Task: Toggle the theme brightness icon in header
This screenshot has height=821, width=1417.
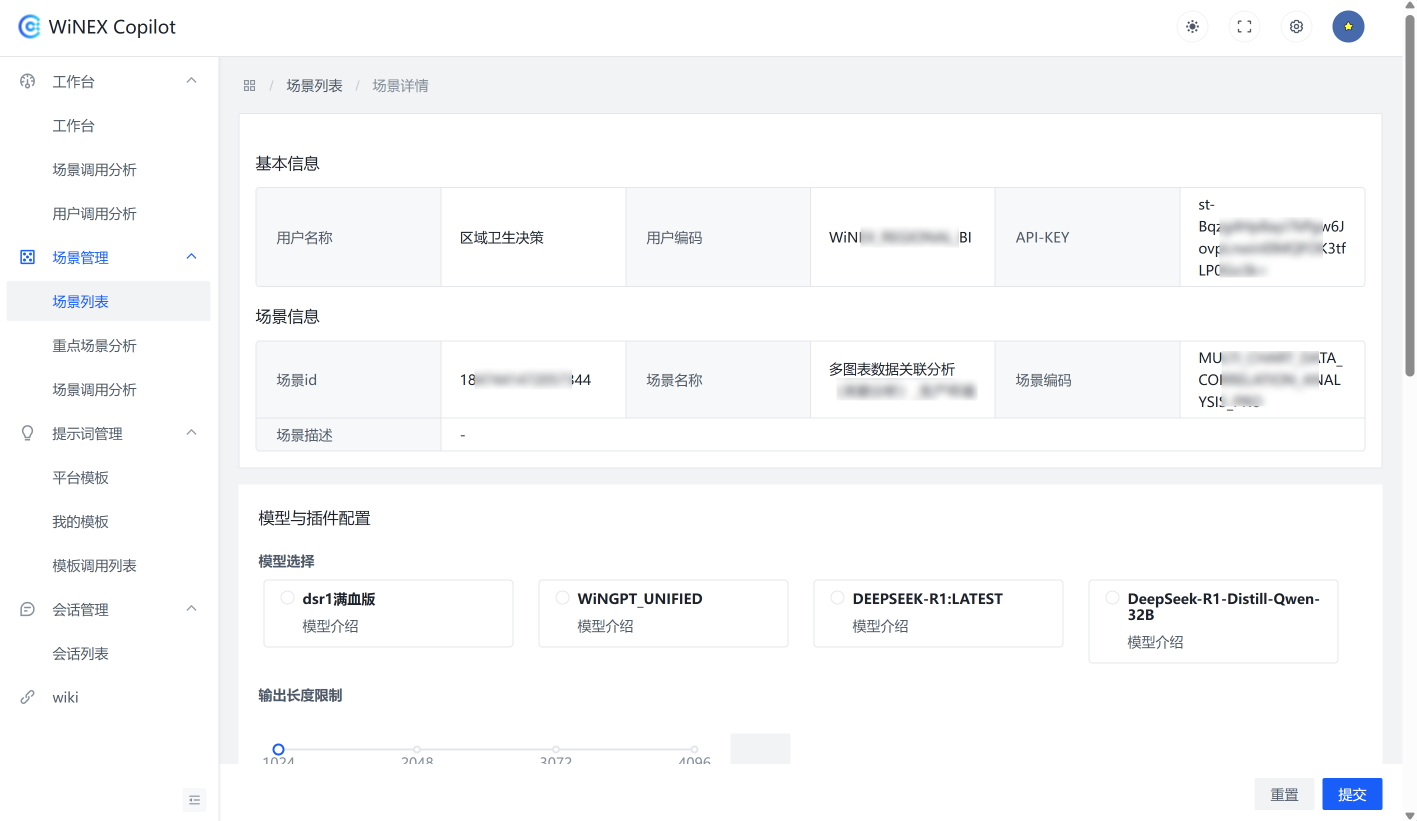Action: coord(1192,27)
